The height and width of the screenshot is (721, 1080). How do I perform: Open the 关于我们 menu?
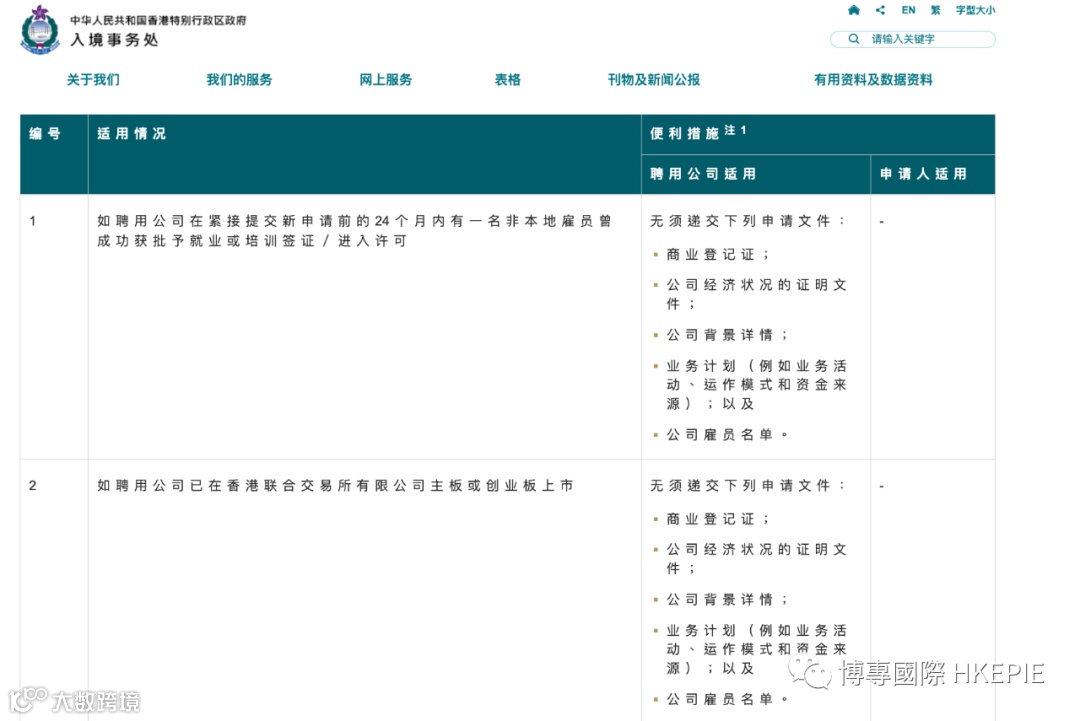click(x=93, y=80)
